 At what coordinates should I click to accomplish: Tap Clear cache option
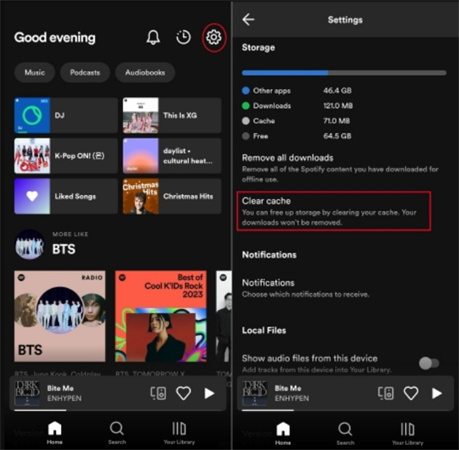pos(334,211)
